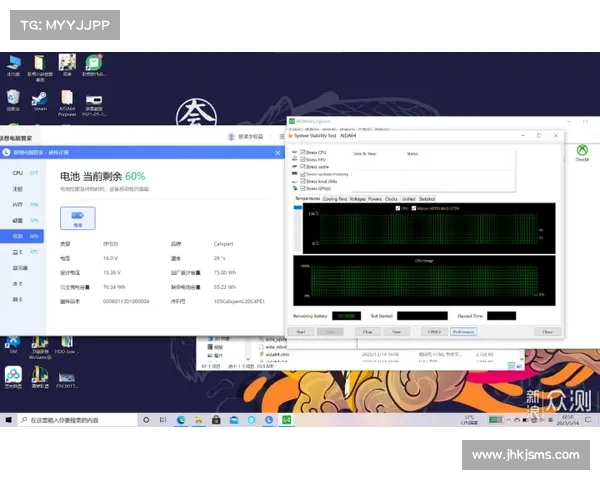Launch Steam from the desktop shortcut
Viewport: 600px width, 480px height.
(x=40, y=101)
